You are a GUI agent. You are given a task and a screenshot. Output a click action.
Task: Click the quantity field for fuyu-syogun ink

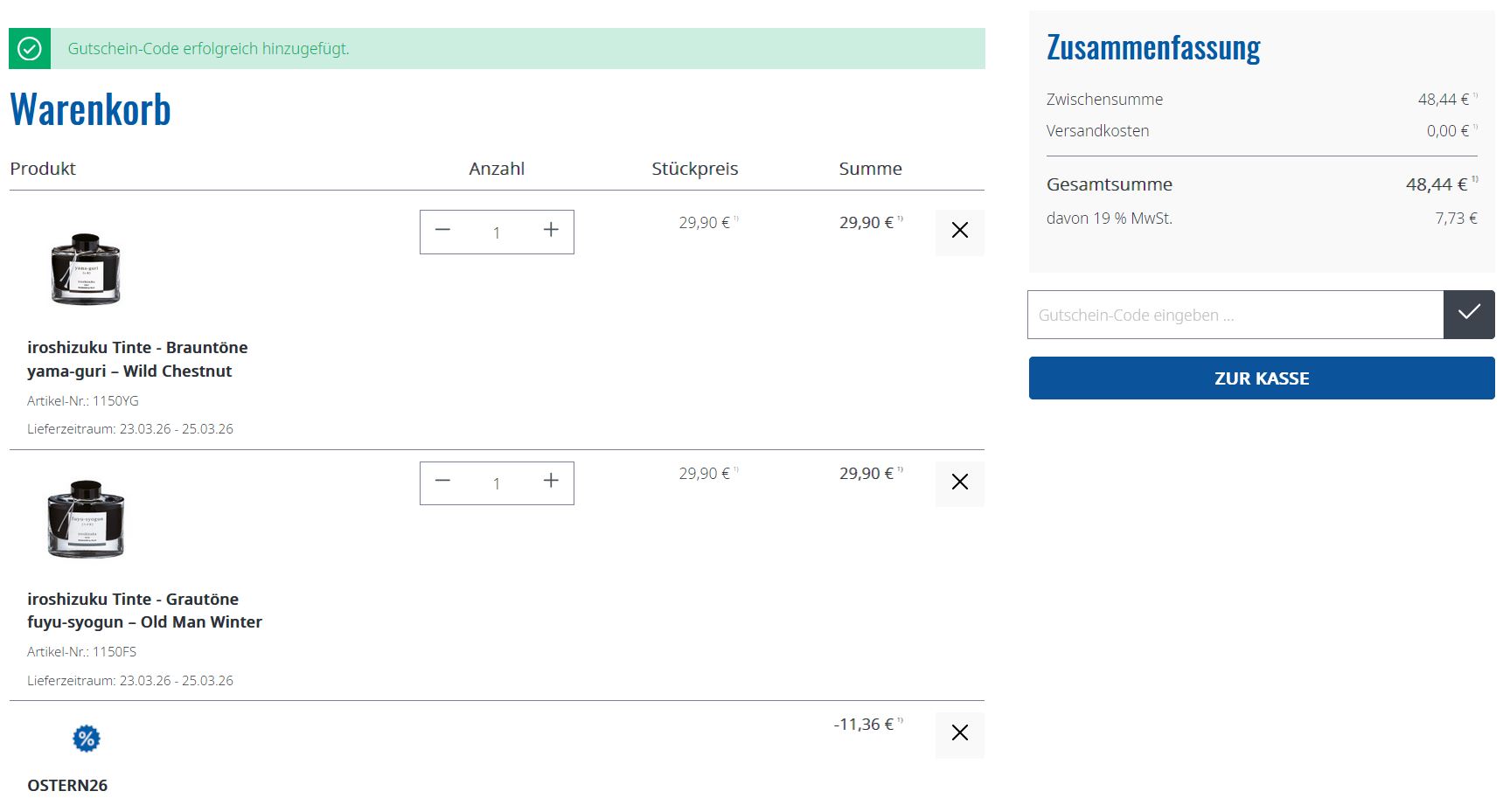point(497,483)
